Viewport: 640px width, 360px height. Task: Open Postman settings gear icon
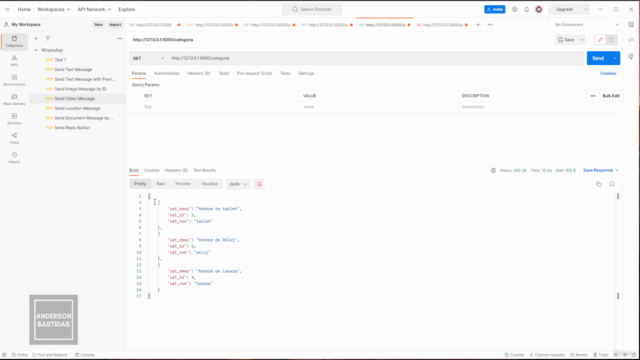click(515, 9)
